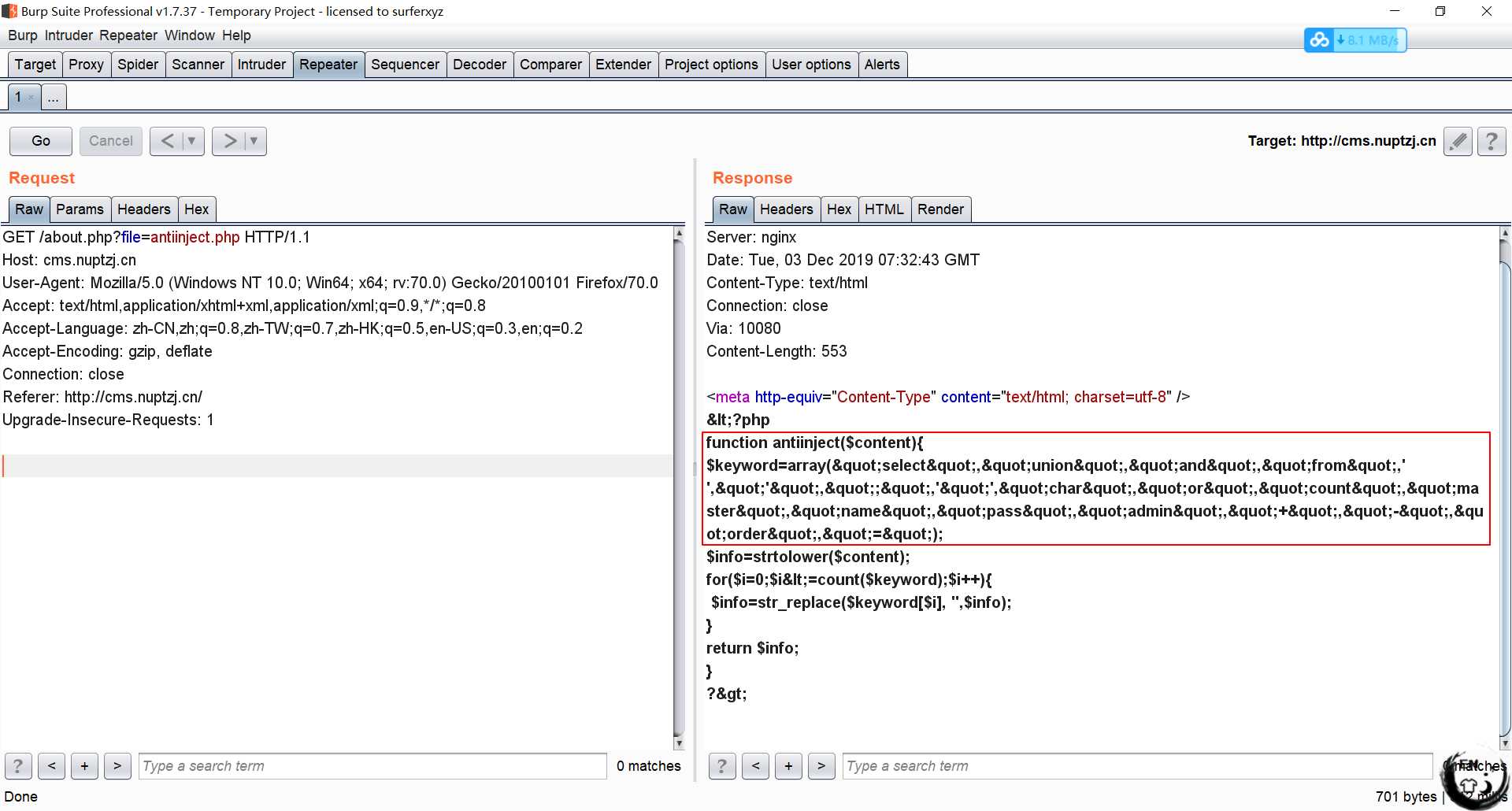Click the response pane vertical scrollbar
This screenshot has width=1512, height=811.
click(1505, 488)
